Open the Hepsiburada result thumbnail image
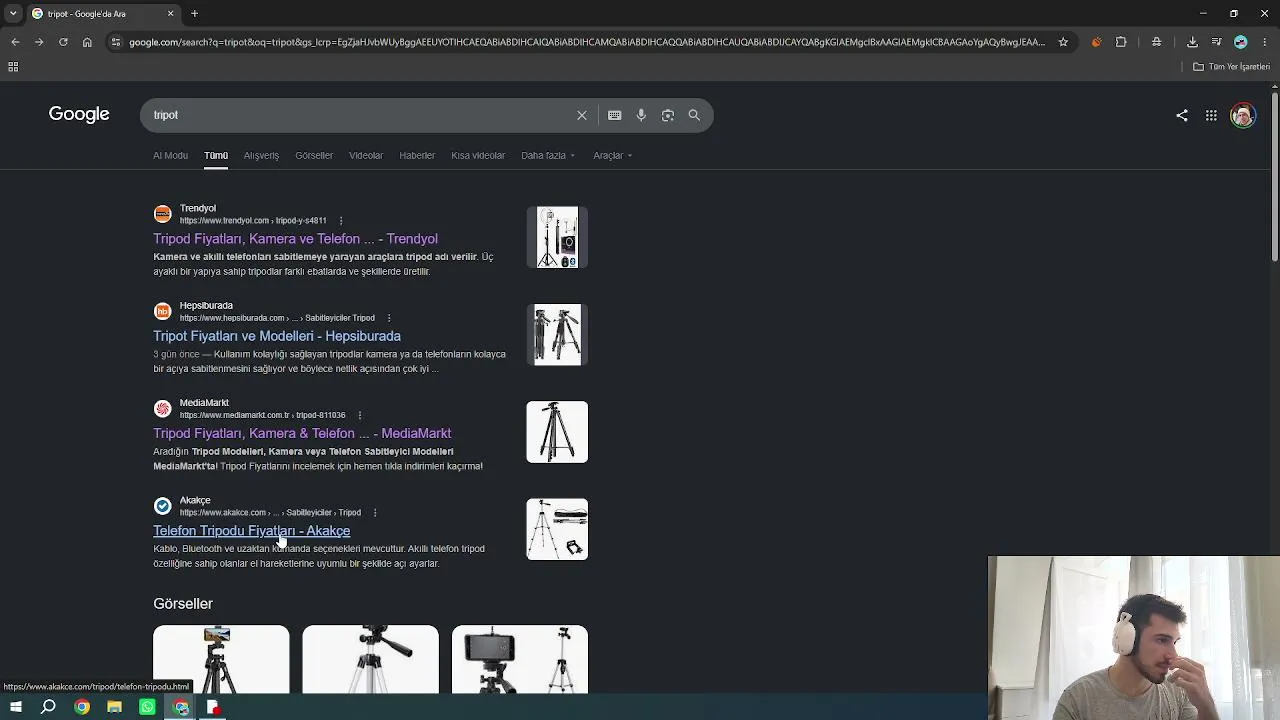Image resolution: width=1280 pixels, height=720 pixels. 557,334
